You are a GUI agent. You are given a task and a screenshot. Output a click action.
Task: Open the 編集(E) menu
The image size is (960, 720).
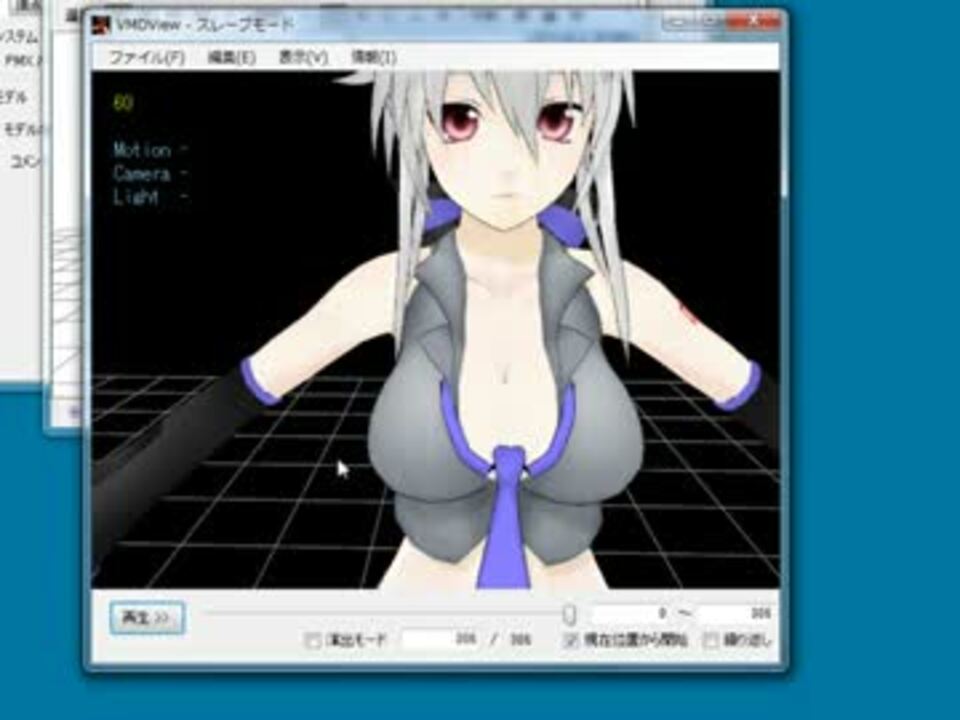[x=231, y=58]
